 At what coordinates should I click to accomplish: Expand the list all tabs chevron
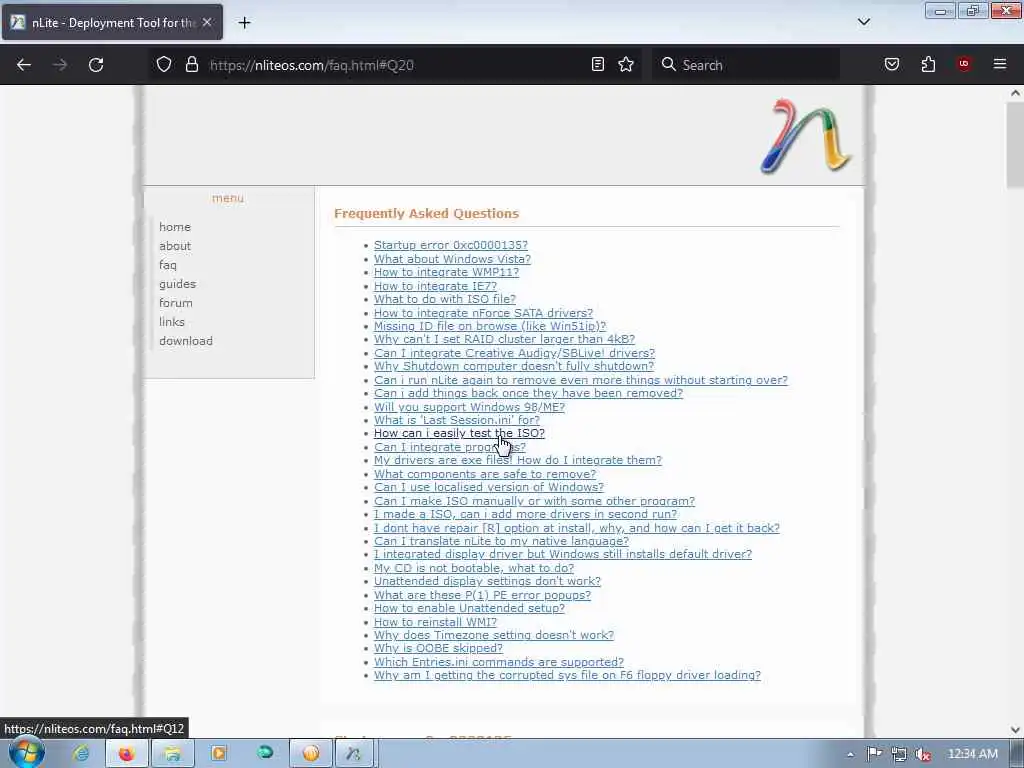click(x=864, y=22)
